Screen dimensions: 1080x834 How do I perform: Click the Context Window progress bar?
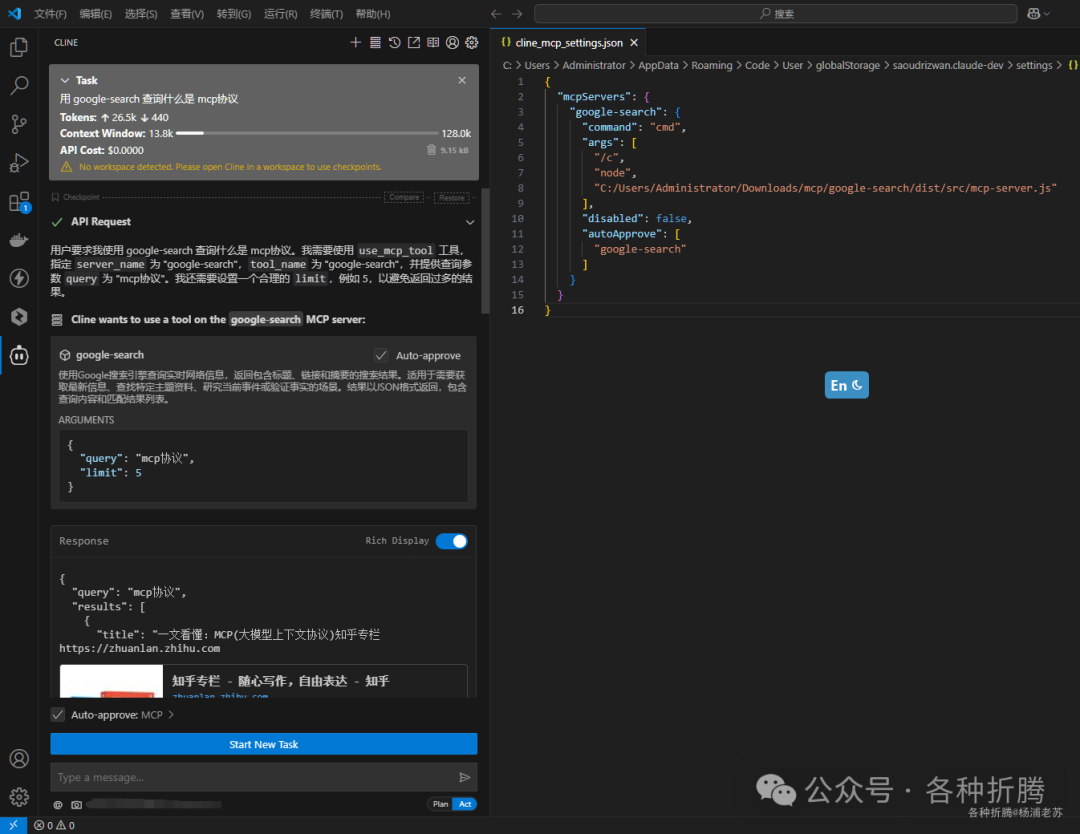click(307, 133)
